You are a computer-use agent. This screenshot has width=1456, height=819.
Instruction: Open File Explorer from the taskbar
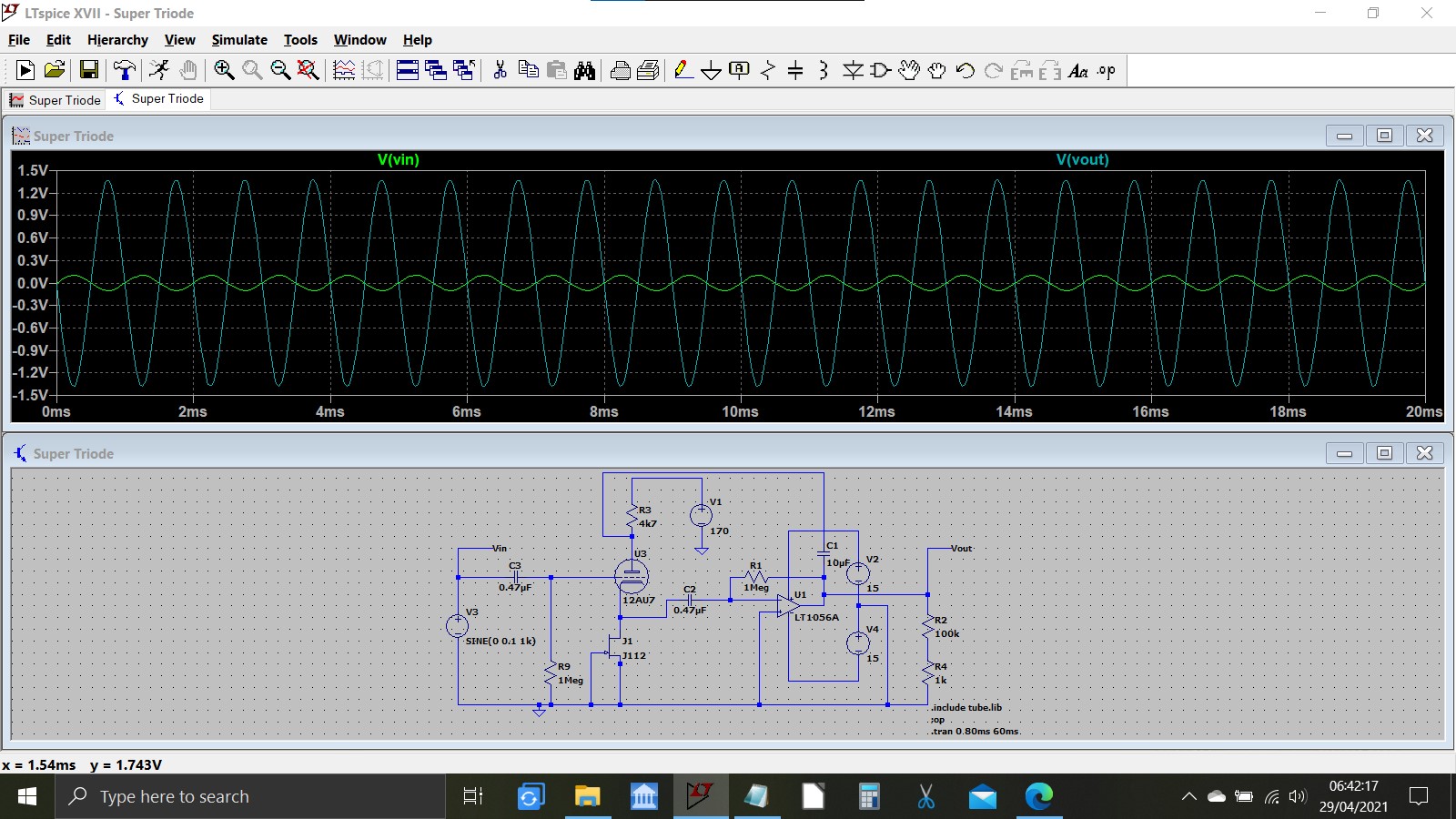[x=587, y=797]
